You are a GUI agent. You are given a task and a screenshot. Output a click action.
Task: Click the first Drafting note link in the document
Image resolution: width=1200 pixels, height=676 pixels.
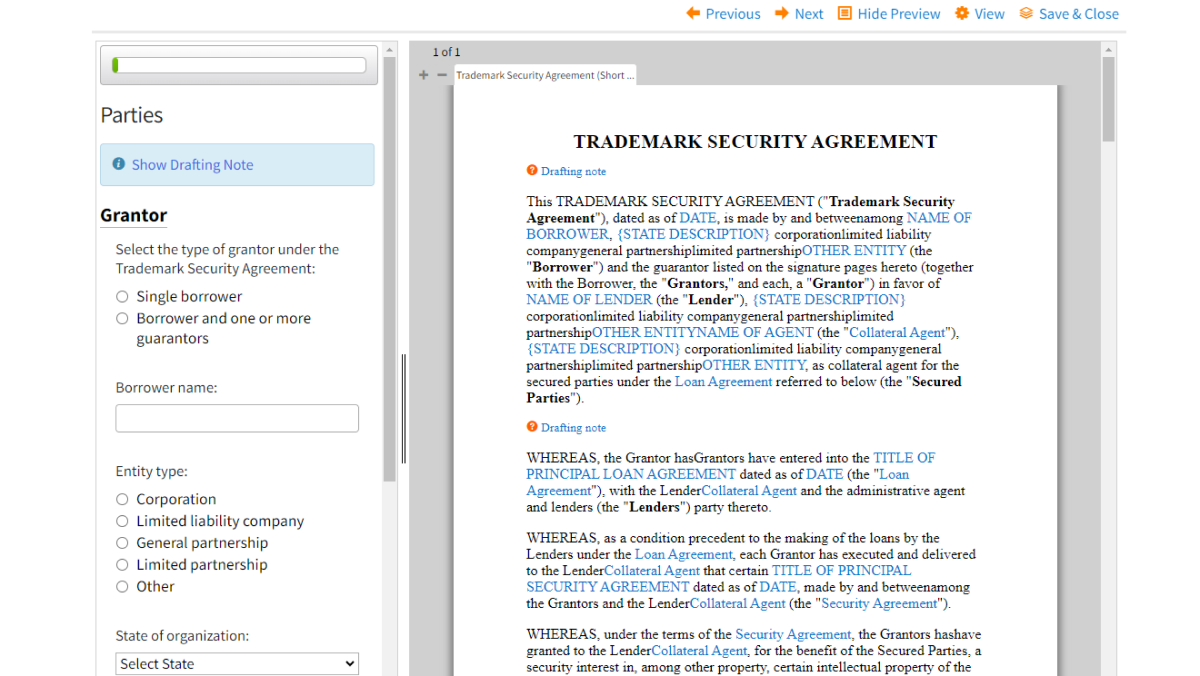(573, 171)
